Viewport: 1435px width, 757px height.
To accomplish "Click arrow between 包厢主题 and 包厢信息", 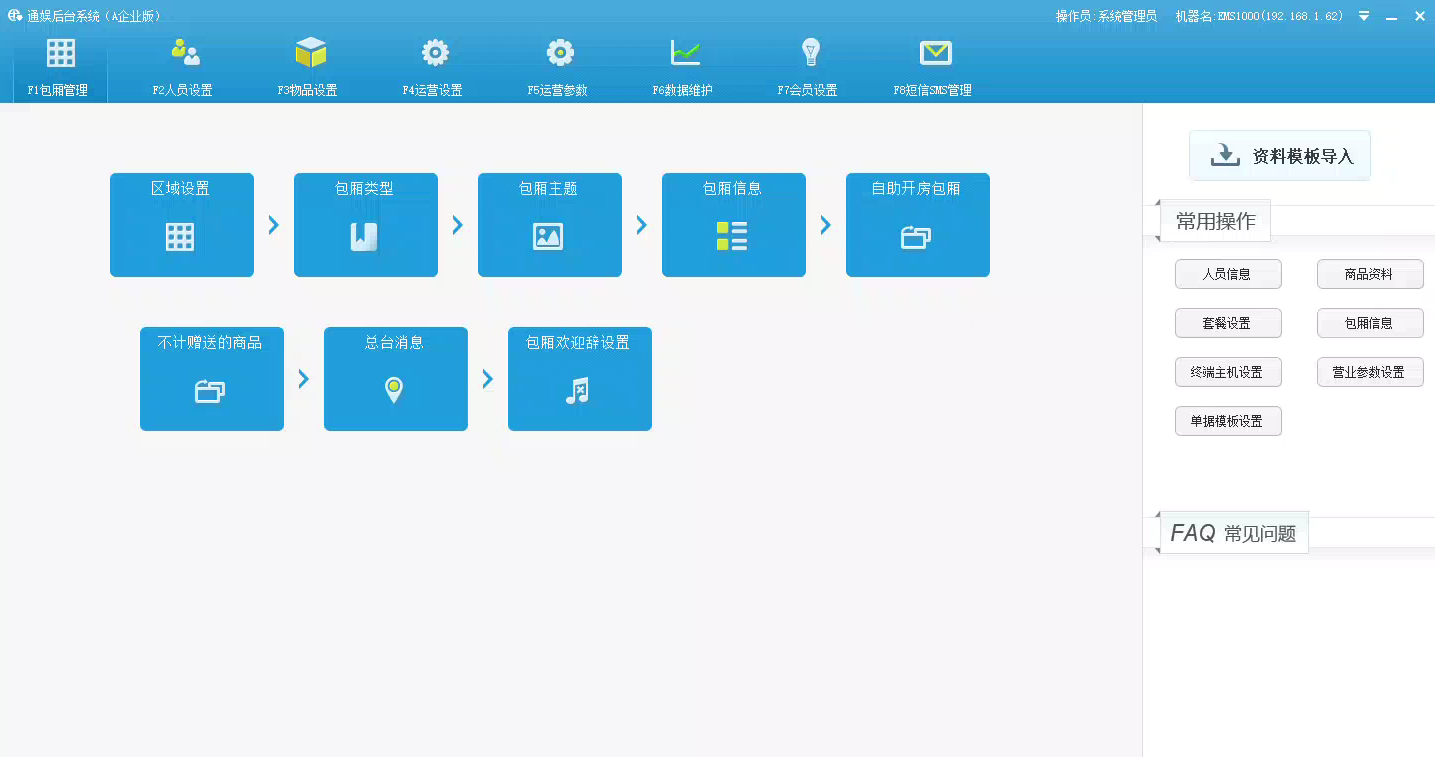I will coord(641,225).
